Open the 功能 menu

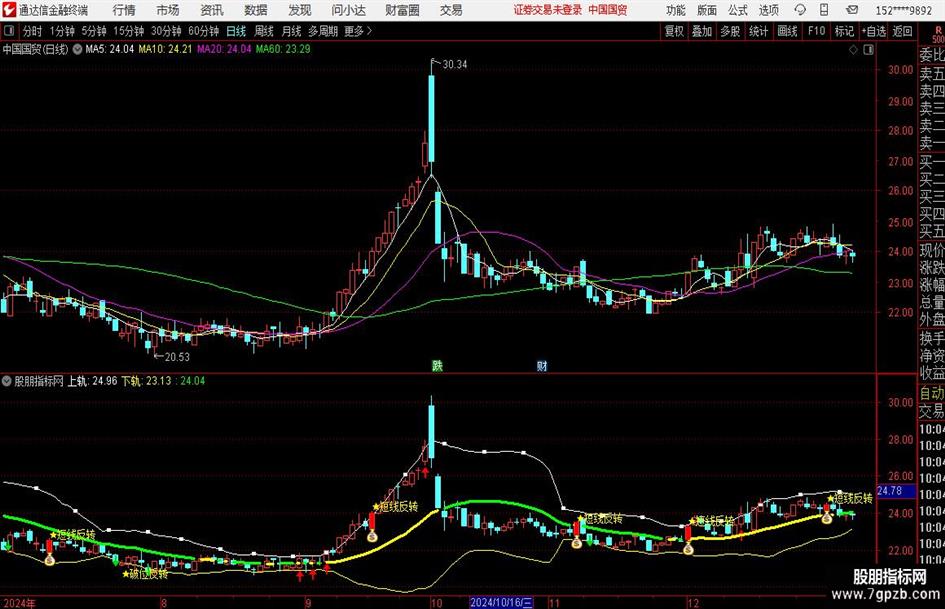(676, 10)
